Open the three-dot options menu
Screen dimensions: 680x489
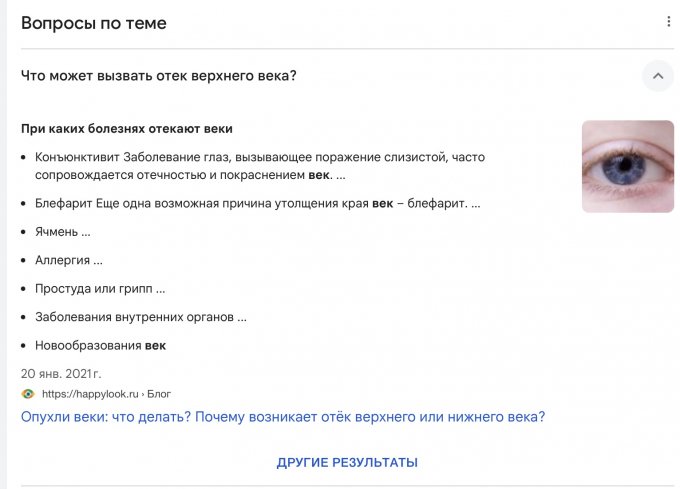668,22
